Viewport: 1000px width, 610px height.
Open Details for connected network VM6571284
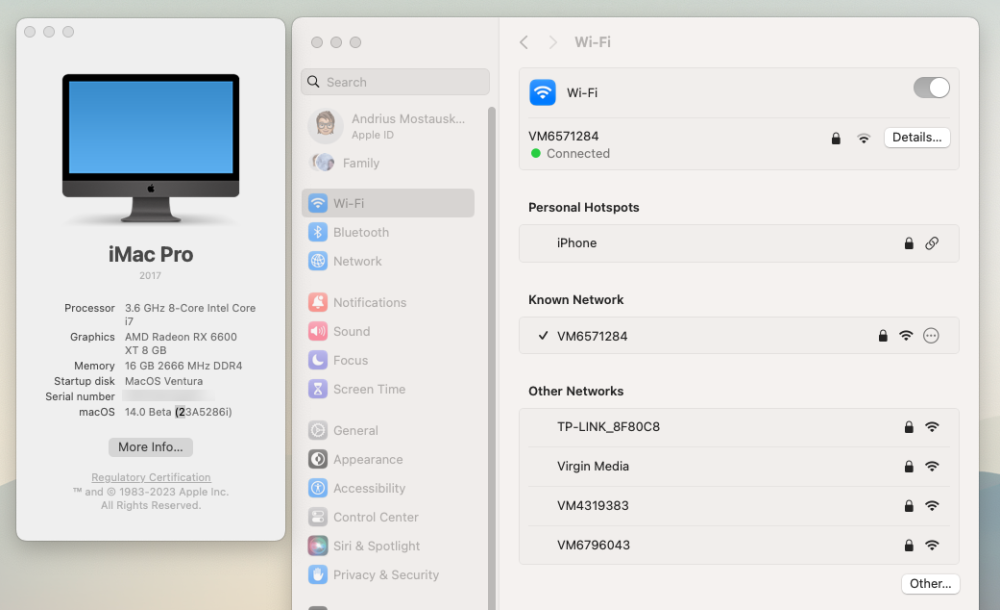click(916, 137)
